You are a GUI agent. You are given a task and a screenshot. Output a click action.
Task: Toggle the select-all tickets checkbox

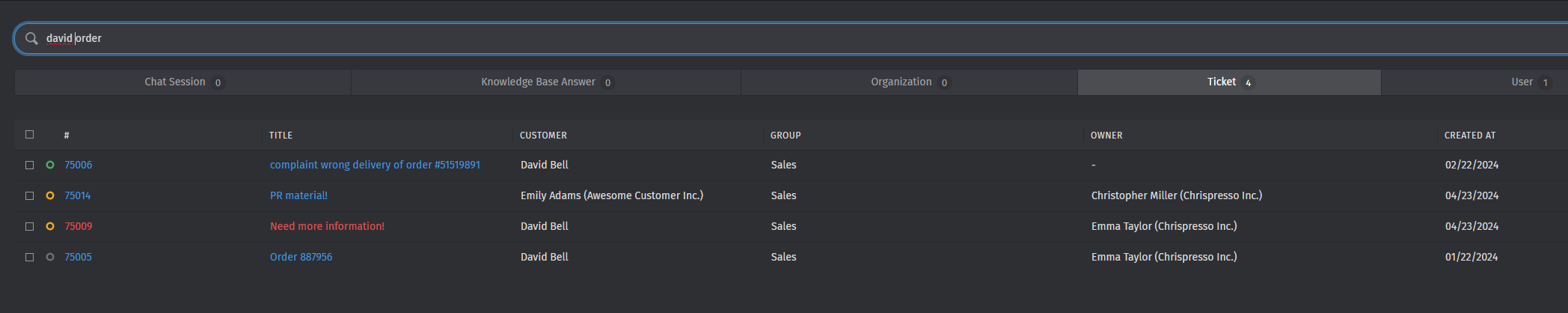[30, 135]
